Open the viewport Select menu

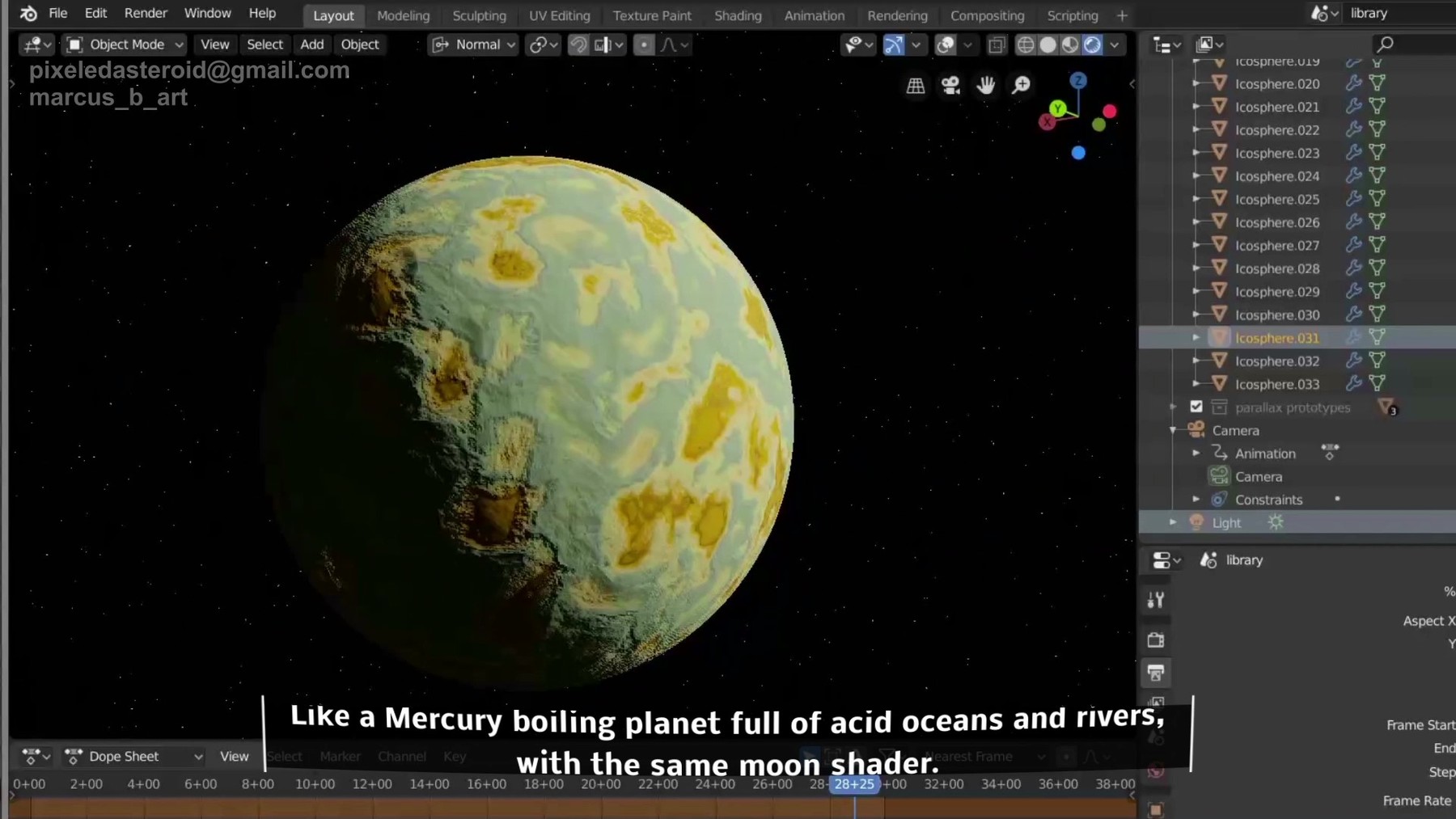point(265,44)
